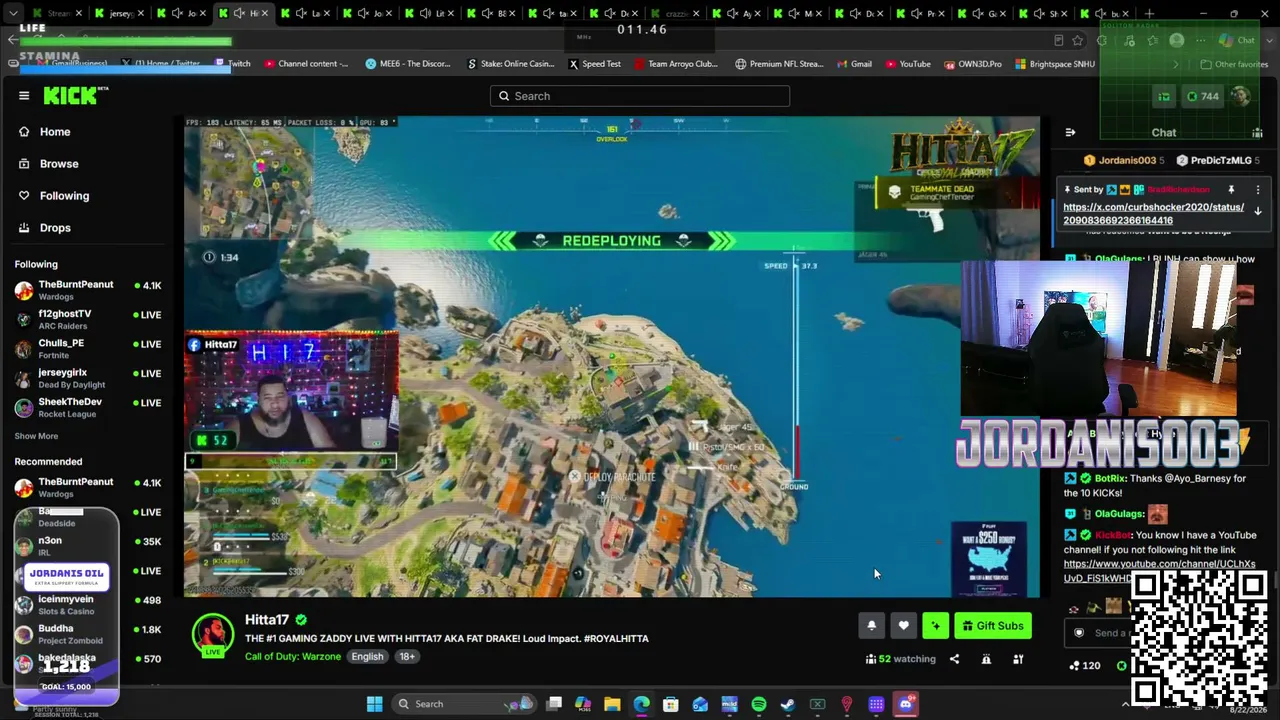This screenshot has width=1280, height=720.
Task: Open Buddha channel in Recommended list
Action: (88, 634)
